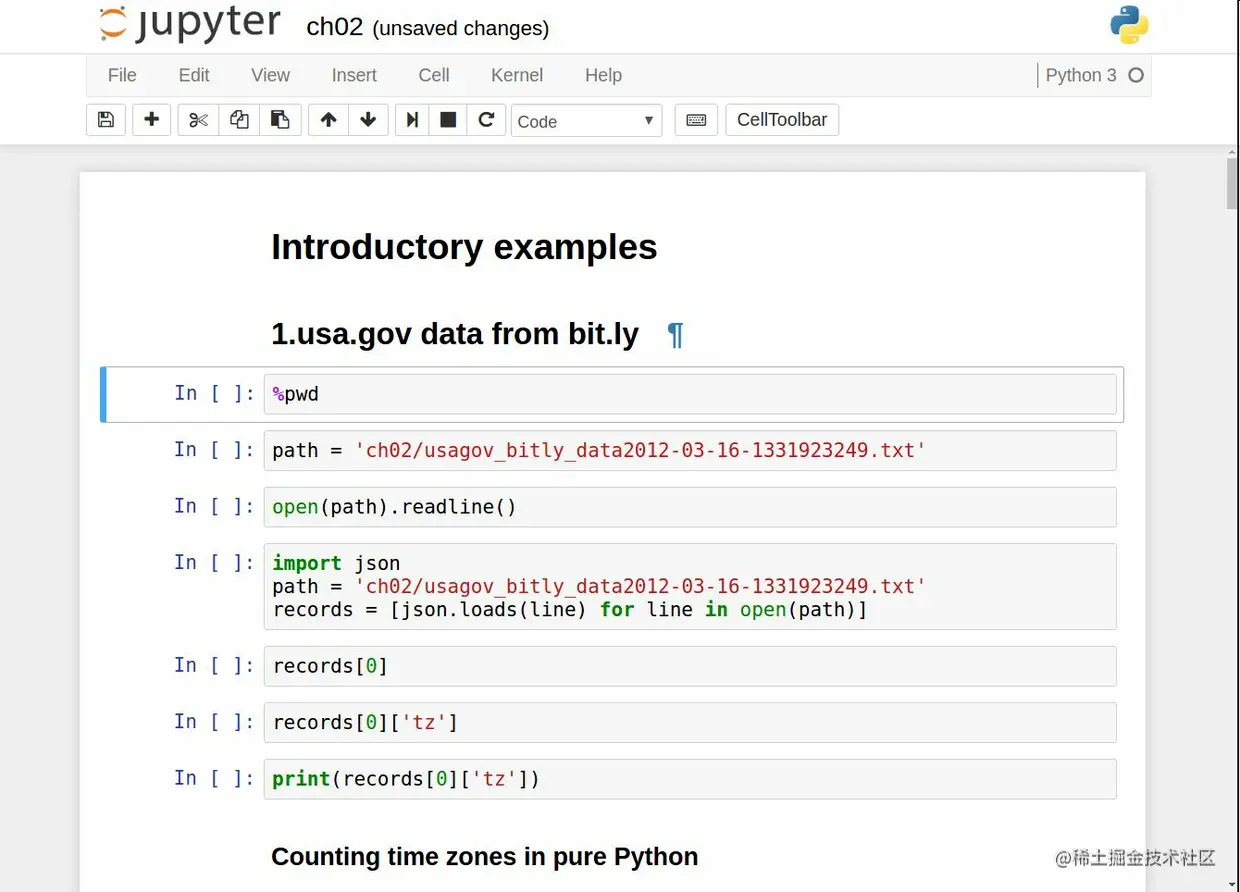Click the vertical scrollbar thumb

pyautogui.click(x=1232, y=183)
